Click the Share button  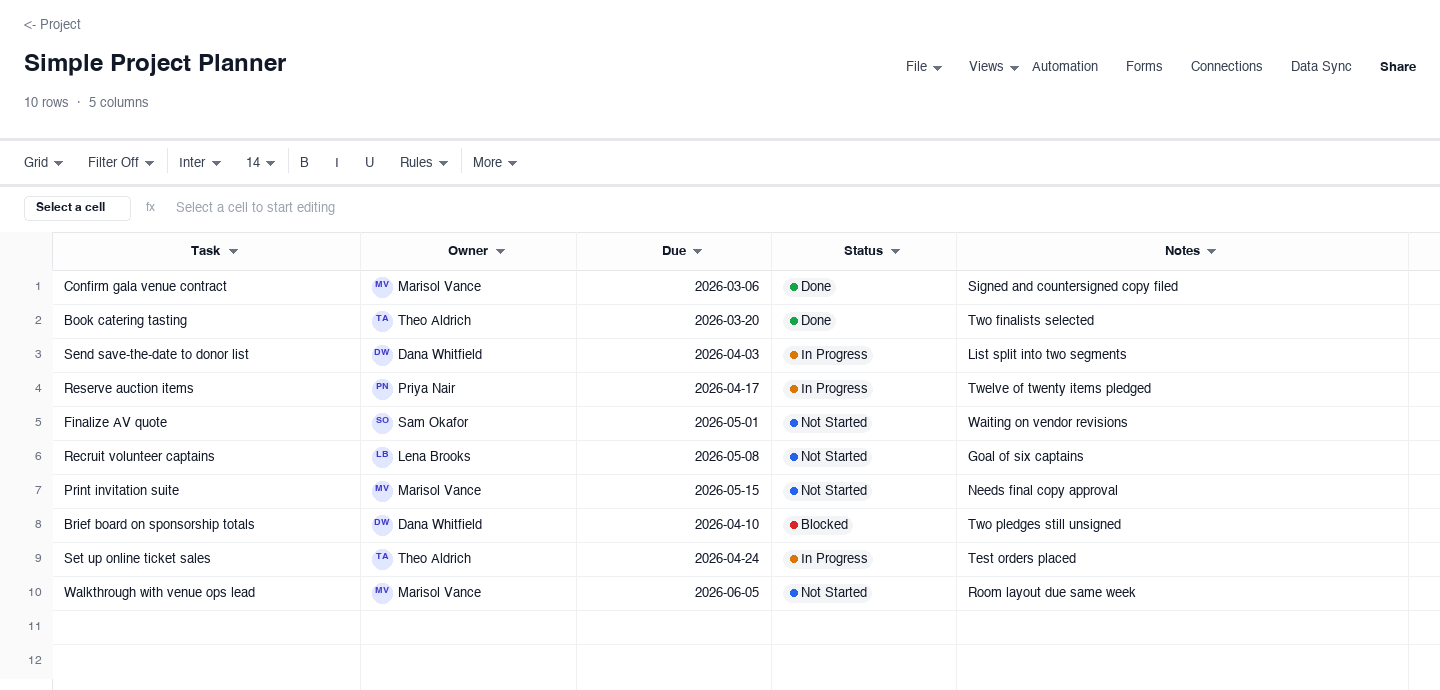tap(1398, 67)
